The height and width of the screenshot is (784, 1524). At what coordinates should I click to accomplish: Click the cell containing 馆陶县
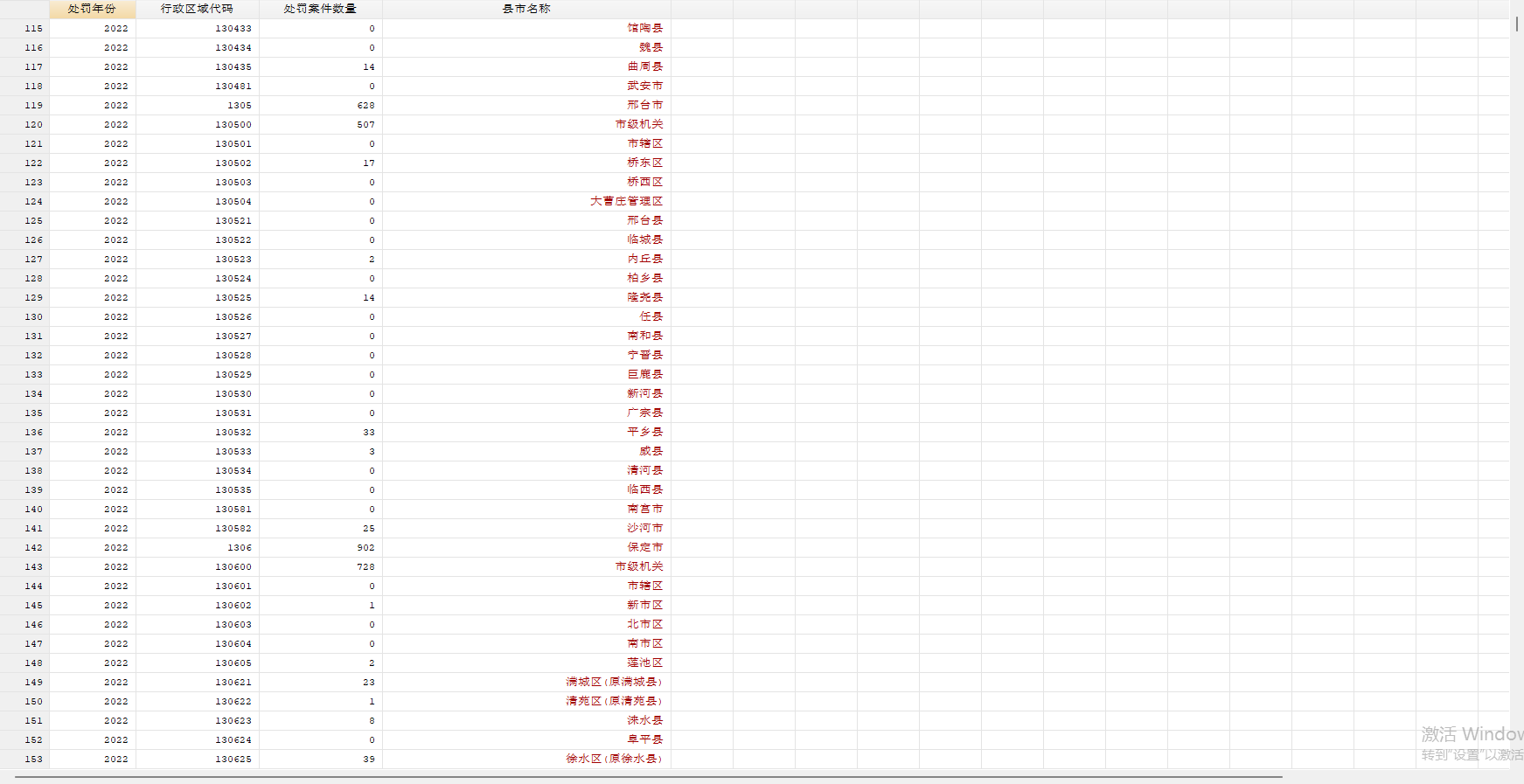(x=526, y=29)
